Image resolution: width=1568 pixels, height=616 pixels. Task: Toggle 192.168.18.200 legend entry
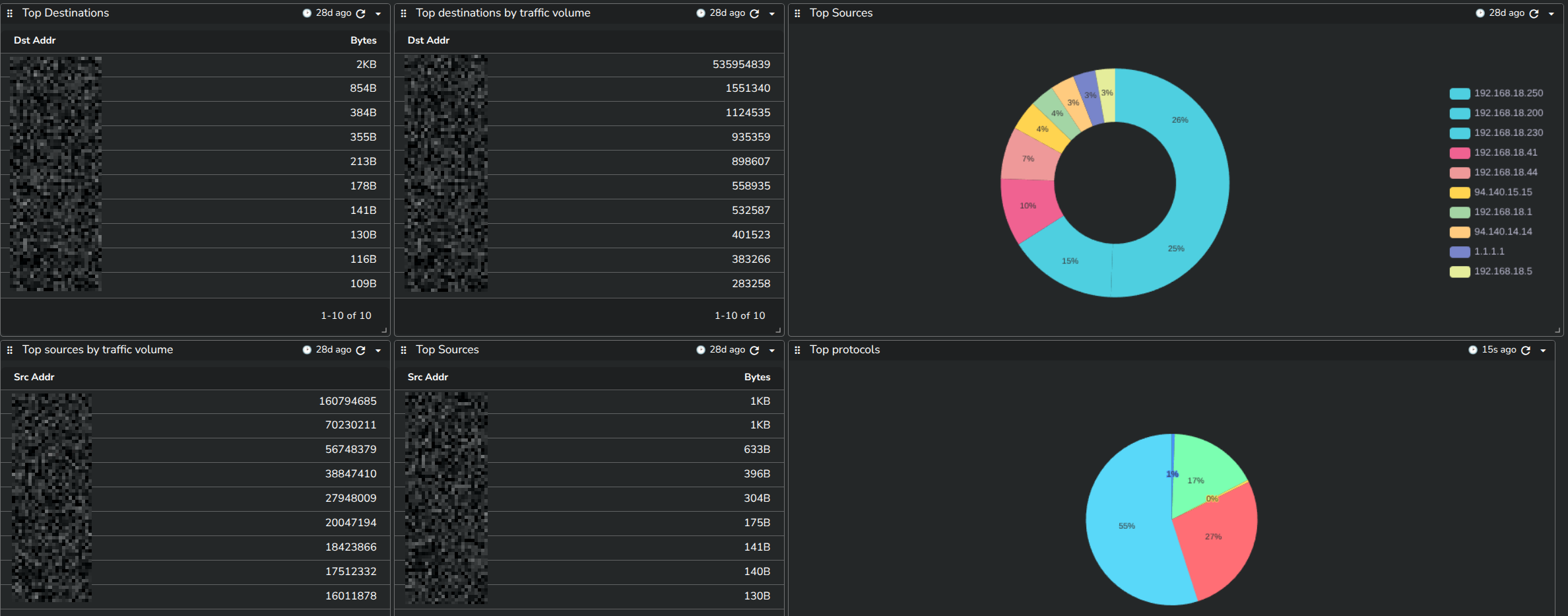point(1496,113)
